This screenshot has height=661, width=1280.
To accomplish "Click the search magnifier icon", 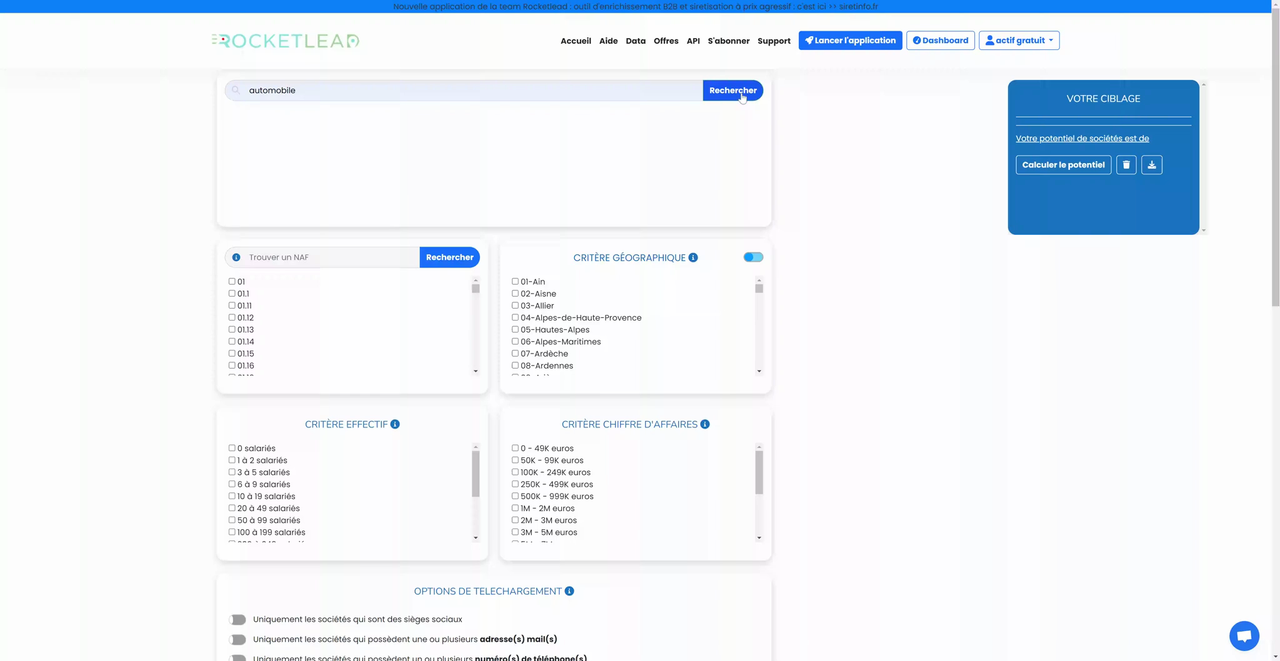I will [x=237, y=90].
